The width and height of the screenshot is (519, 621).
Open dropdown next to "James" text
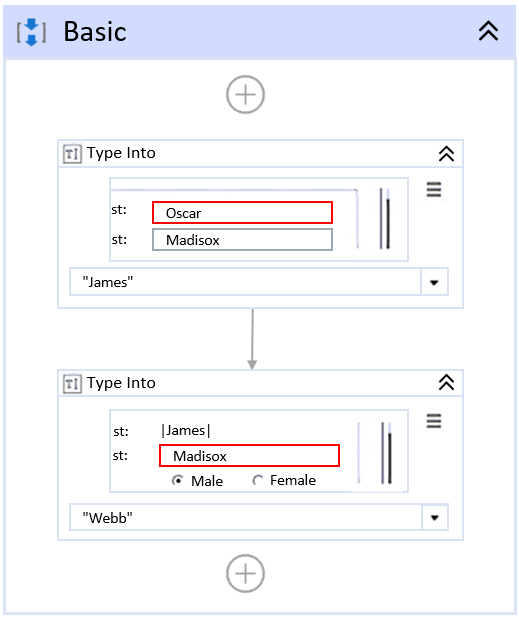coord(434,282)
